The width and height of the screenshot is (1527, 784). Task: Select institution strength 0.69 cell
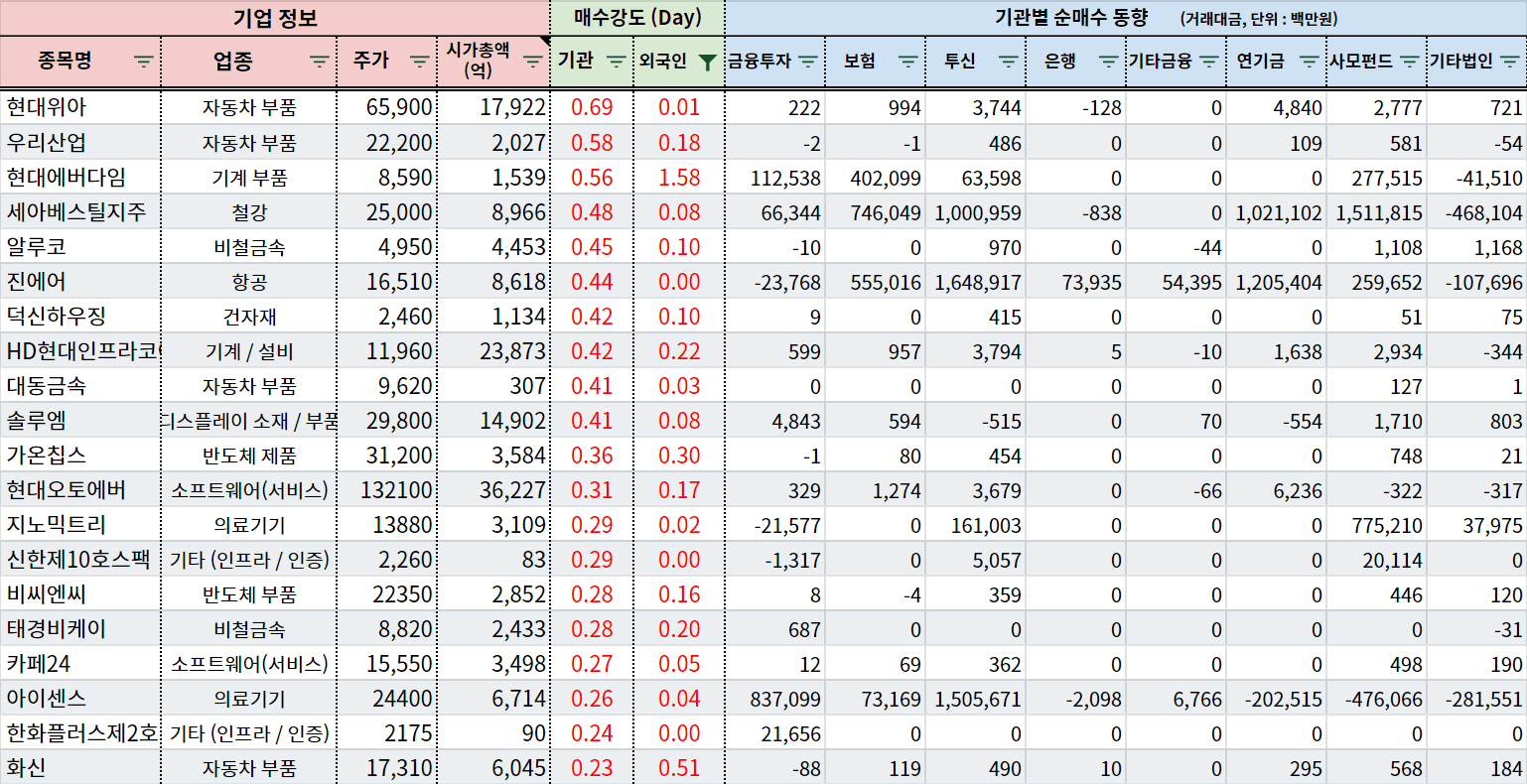[592, 107]
